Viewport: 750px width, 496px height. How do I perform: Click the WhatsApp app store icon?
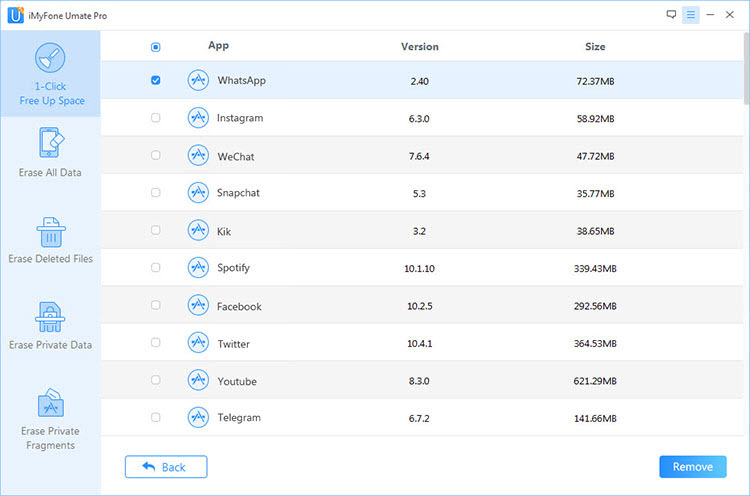click(x=198, y=80)
